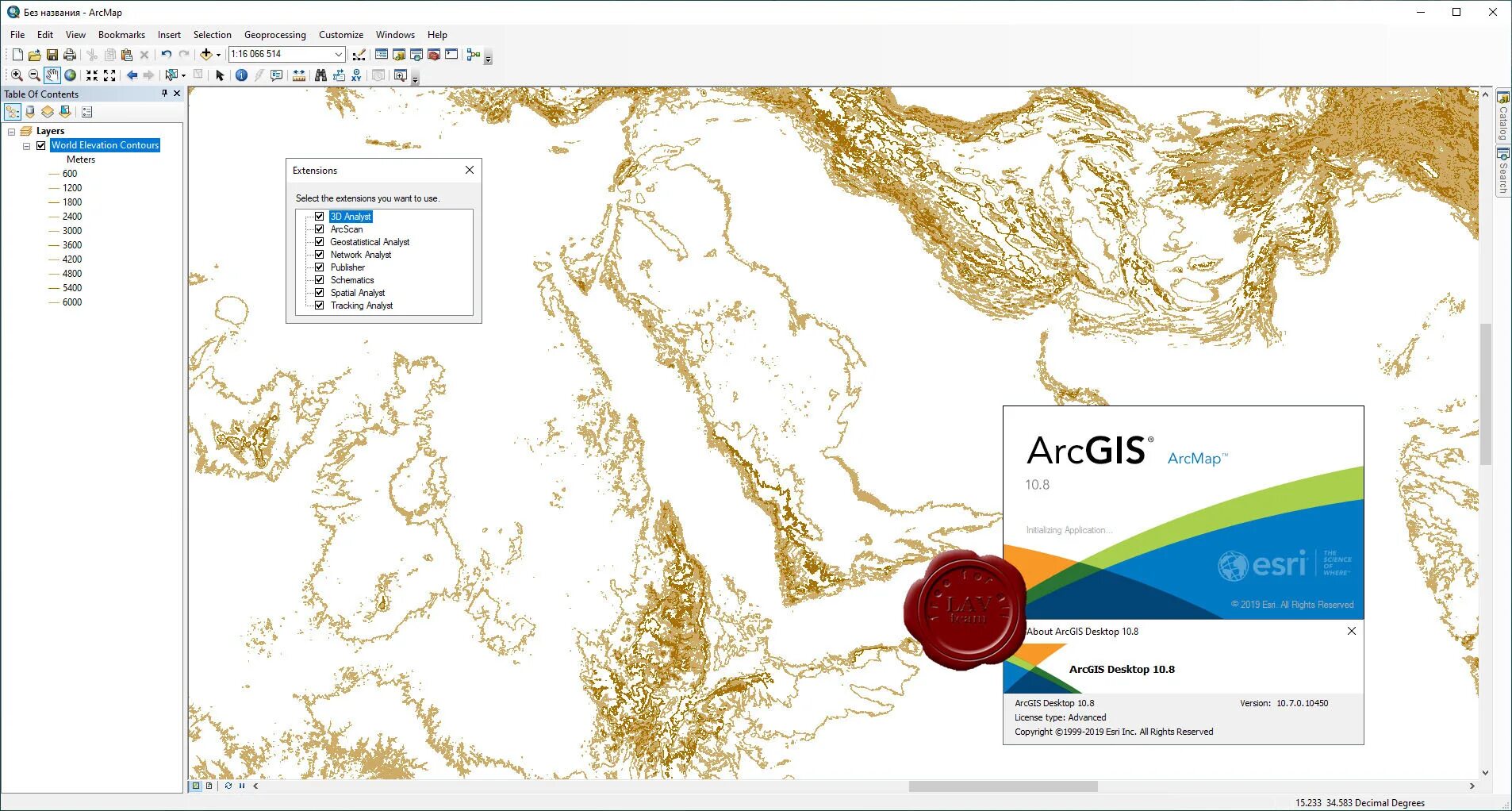Uncheck the ArcScan extension
Image resolution: width=1512 pixels, height=811 pixels.
pos(320,229)
